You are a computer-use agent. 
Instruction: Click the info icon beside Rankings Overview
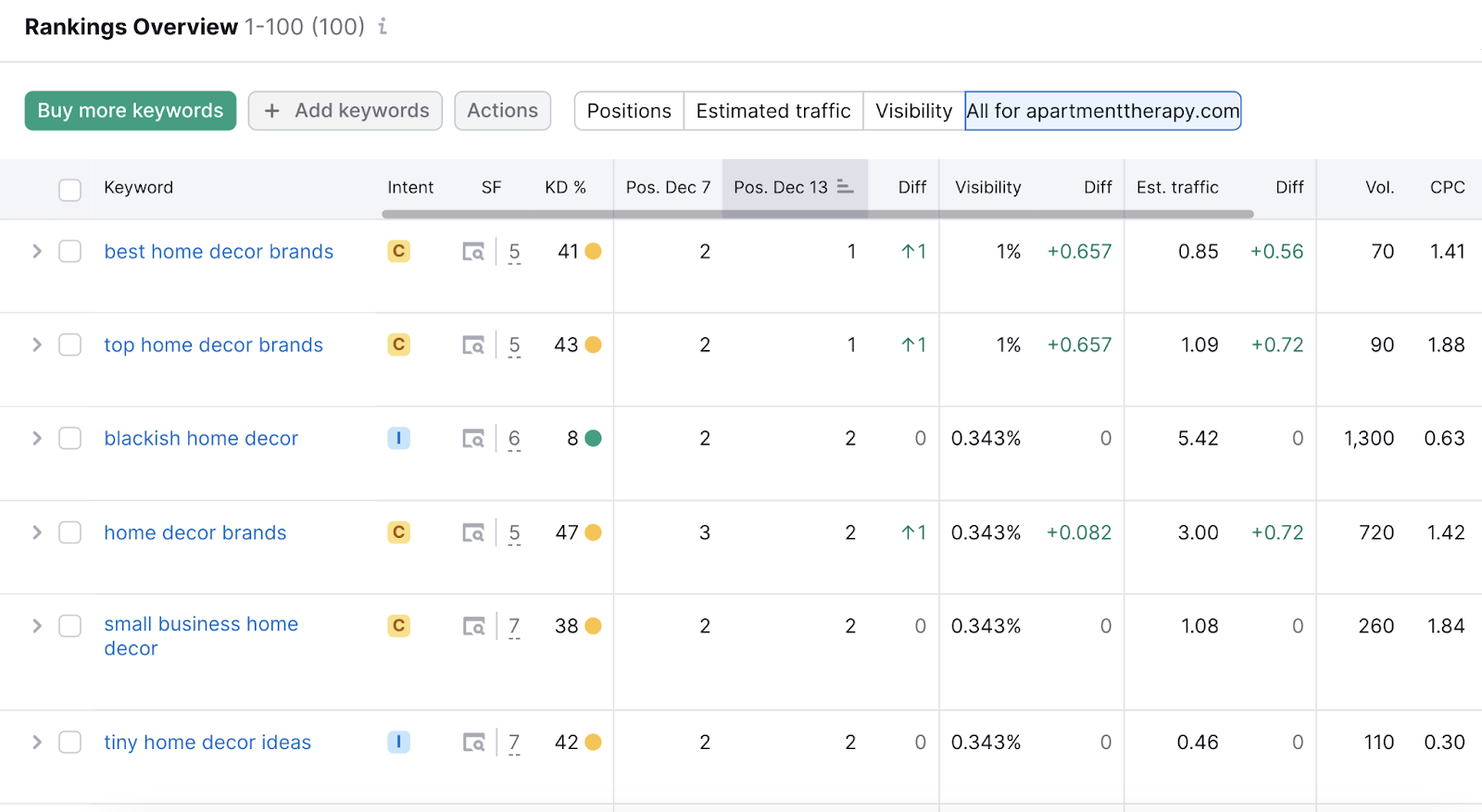pos(383,27)
